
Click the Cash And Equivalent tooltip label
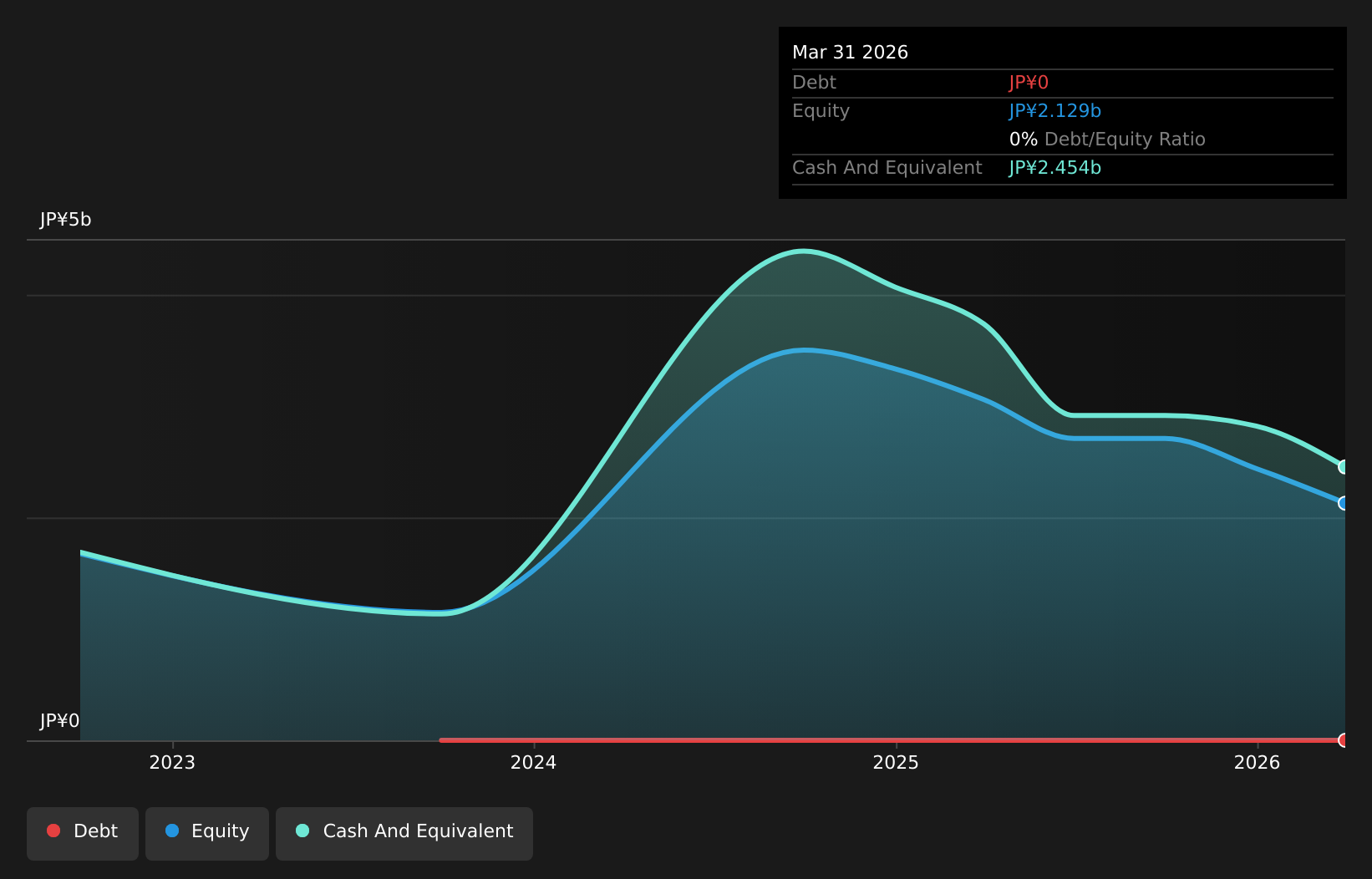pyautogui.click(x=887, y=168)
